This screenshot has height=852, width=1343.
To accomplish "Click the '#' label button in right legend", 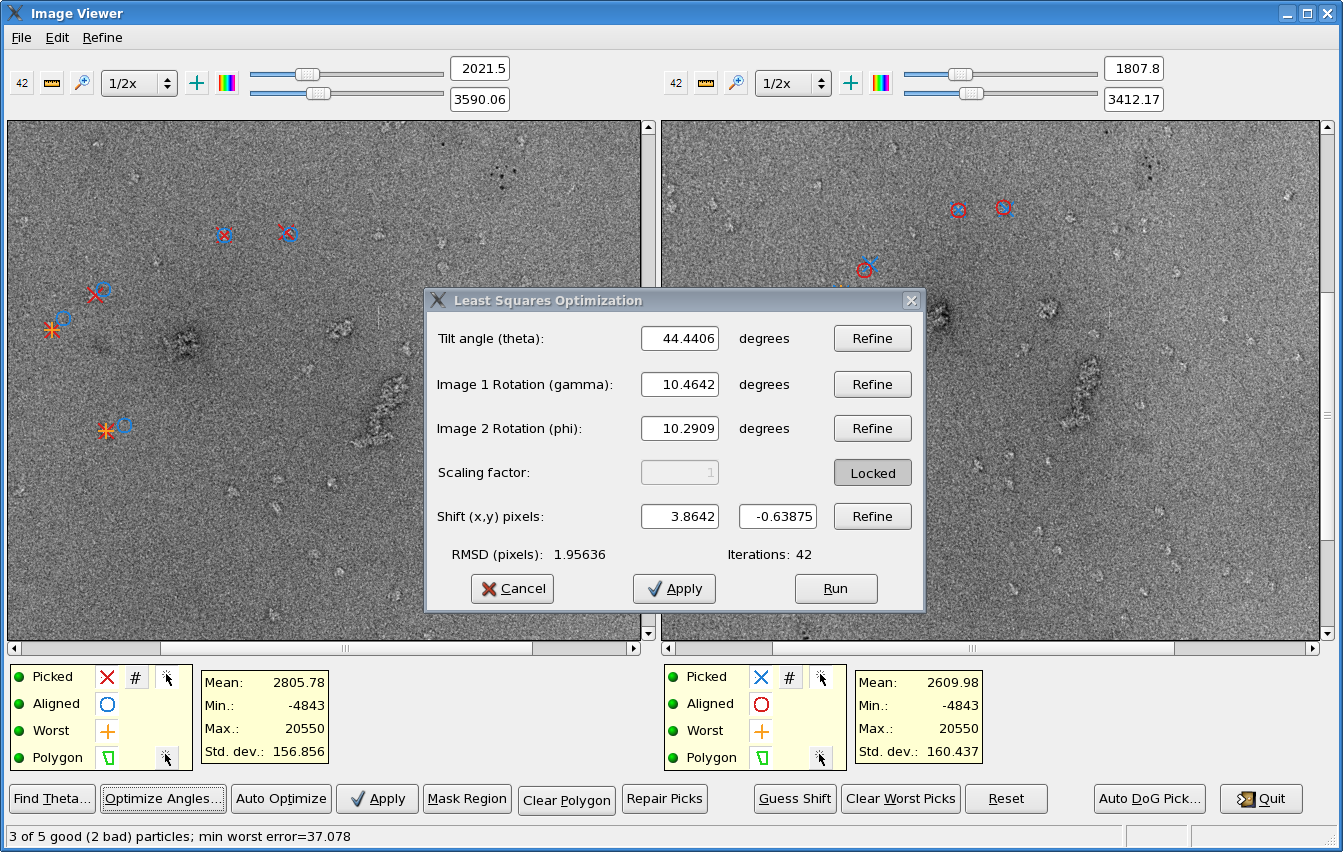I will (x=790, y=678).
